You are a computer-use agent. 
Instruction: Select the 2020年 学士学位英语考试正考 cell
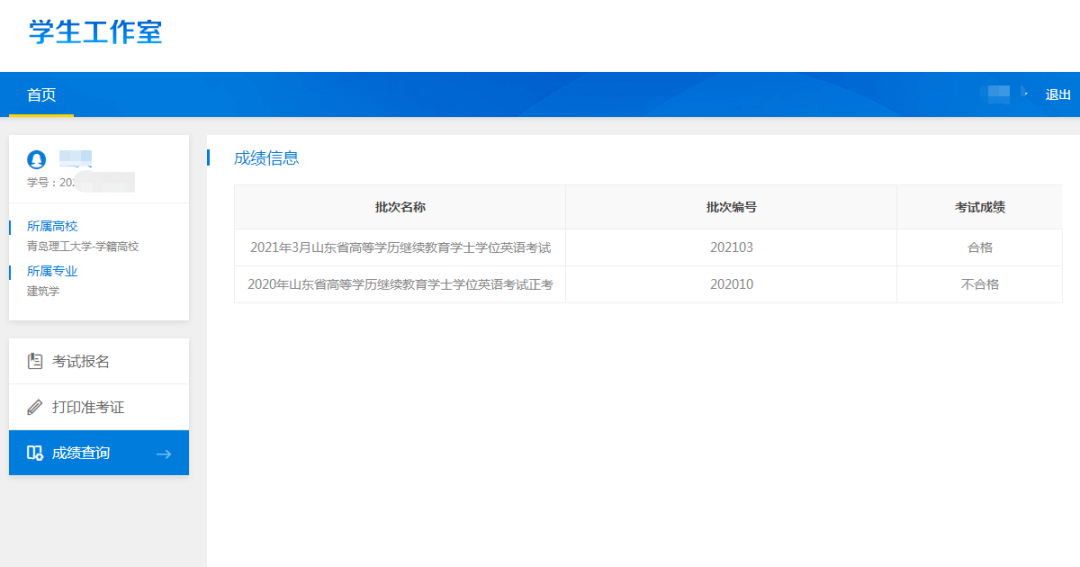pyautogui.click(x=400, y=285)
